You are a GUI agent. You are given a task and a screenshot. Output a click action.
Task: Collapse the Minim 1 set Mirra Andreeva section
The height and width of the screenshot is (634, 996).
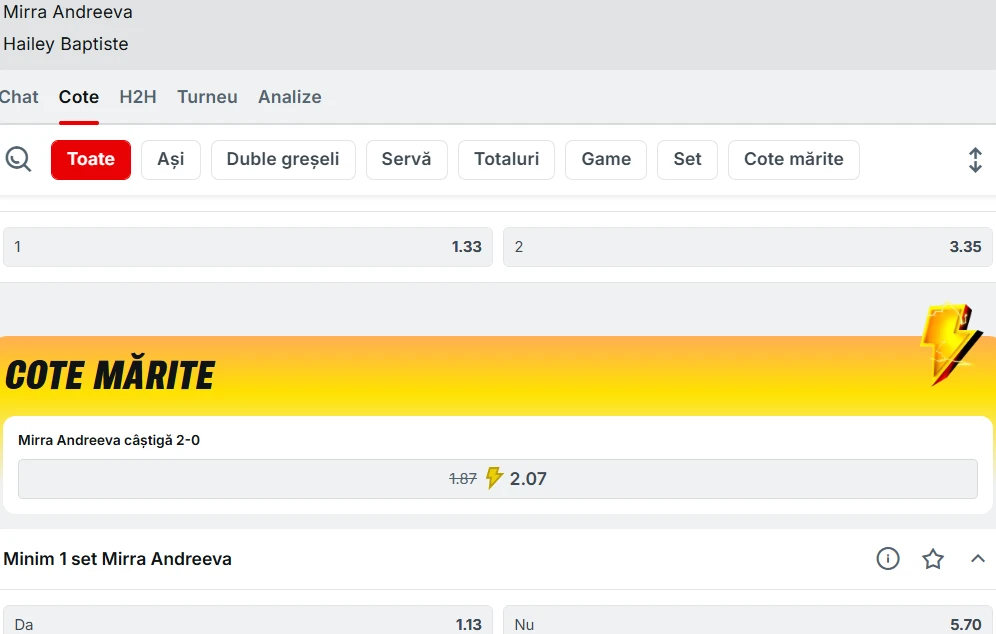(x=978, y=559)
